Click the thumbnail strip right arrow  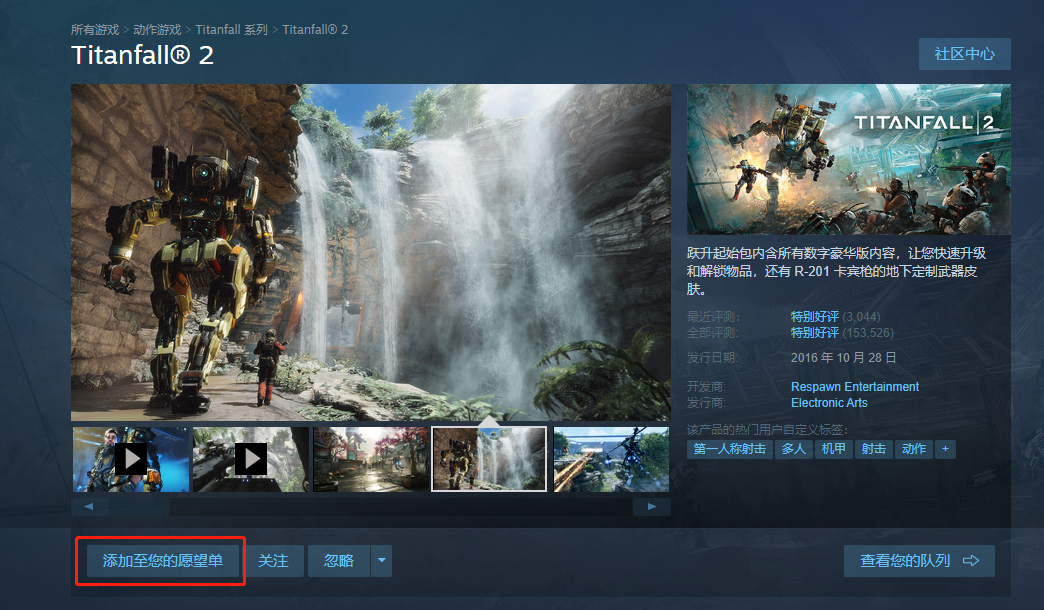click(x=652, y=507)
